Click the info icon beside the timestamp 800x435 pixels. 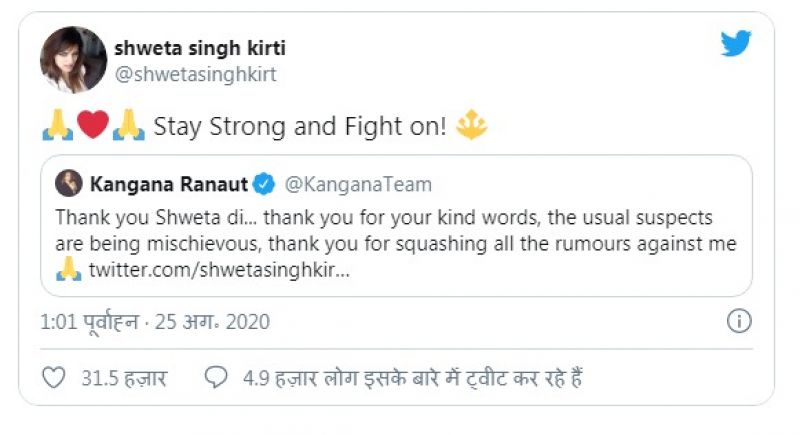pos(738,322)
